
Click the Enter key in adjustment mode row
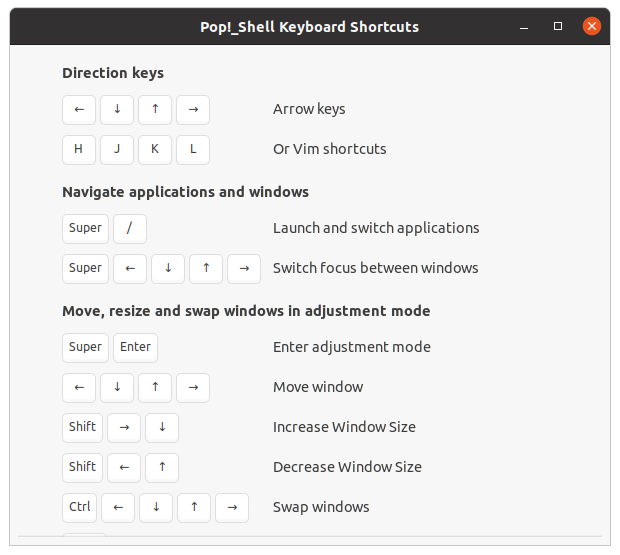tap(135, 347)
